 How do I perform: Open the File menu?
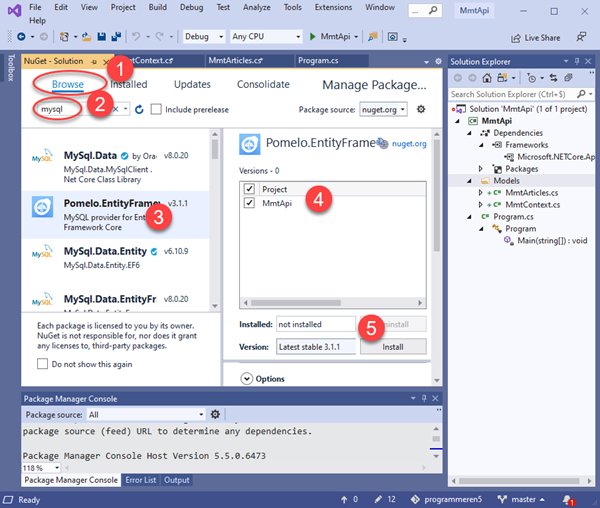point(35,7)
